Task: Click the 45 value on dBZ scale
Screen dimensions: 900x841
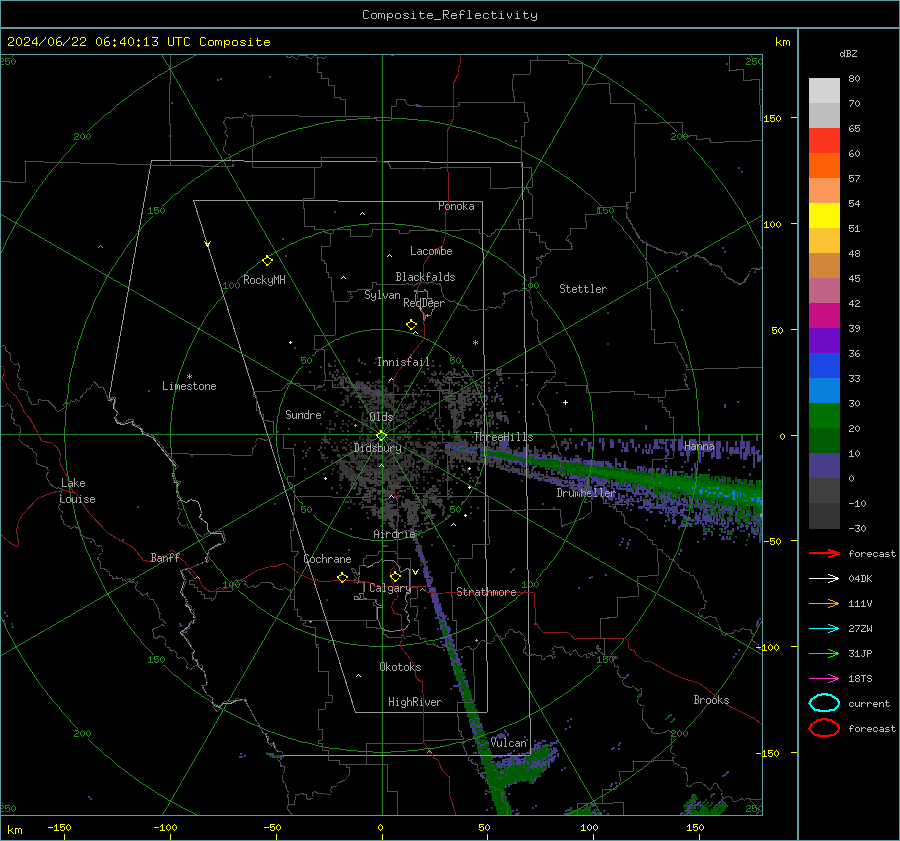Action: coord(854,278)
